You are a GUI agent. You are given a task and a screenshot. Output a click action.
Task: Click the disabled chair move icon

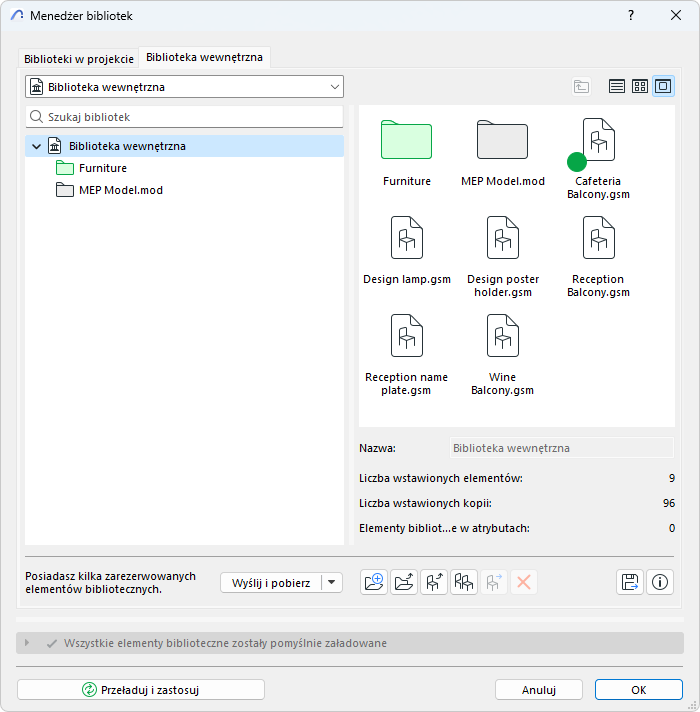click(494, 582)
